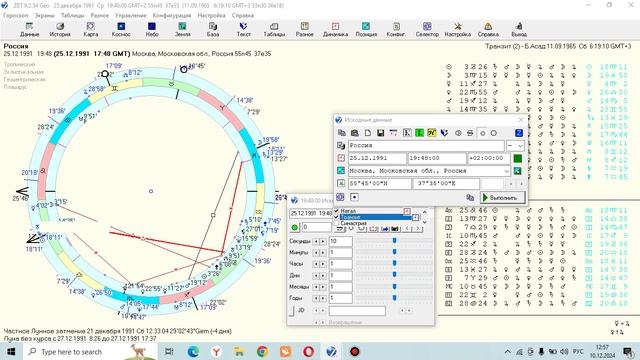Toggle the Натал checkbox
This screenshot has height=360, width=640.
click(x=337, y=211)
